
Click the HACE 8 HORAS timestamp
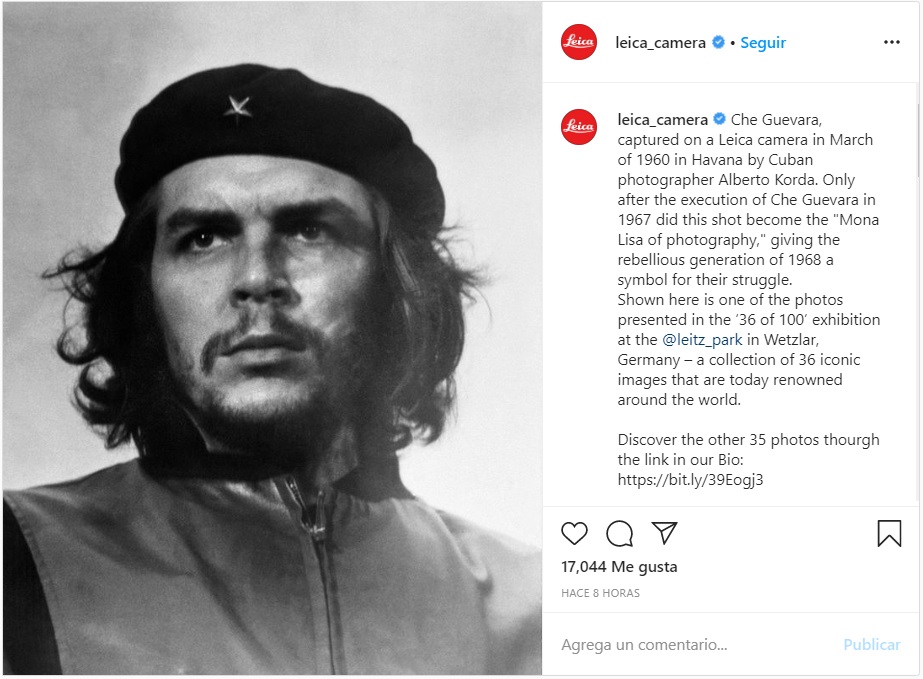(600, 593)
